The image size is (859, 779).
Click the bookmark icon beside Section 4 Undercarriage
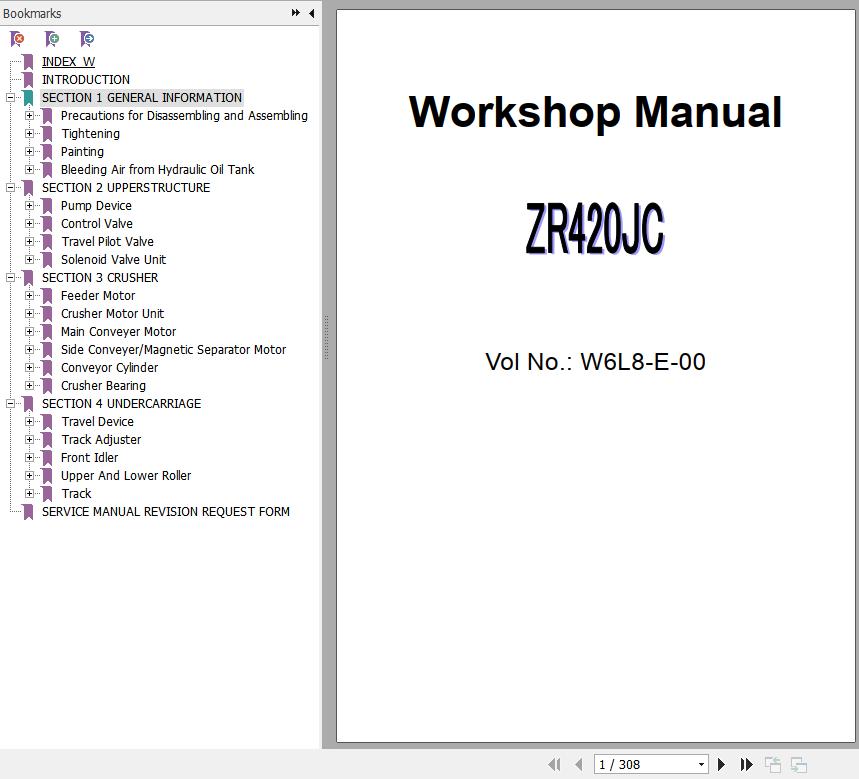click(28, 404)
